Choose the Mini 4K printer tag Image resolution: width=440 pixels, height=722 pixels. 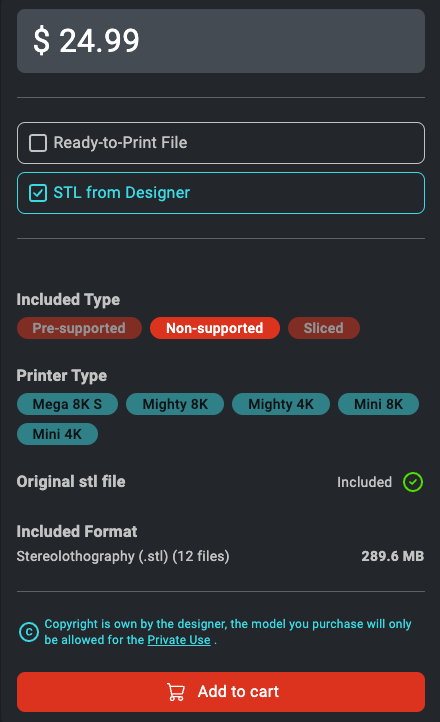pos(57,434)
